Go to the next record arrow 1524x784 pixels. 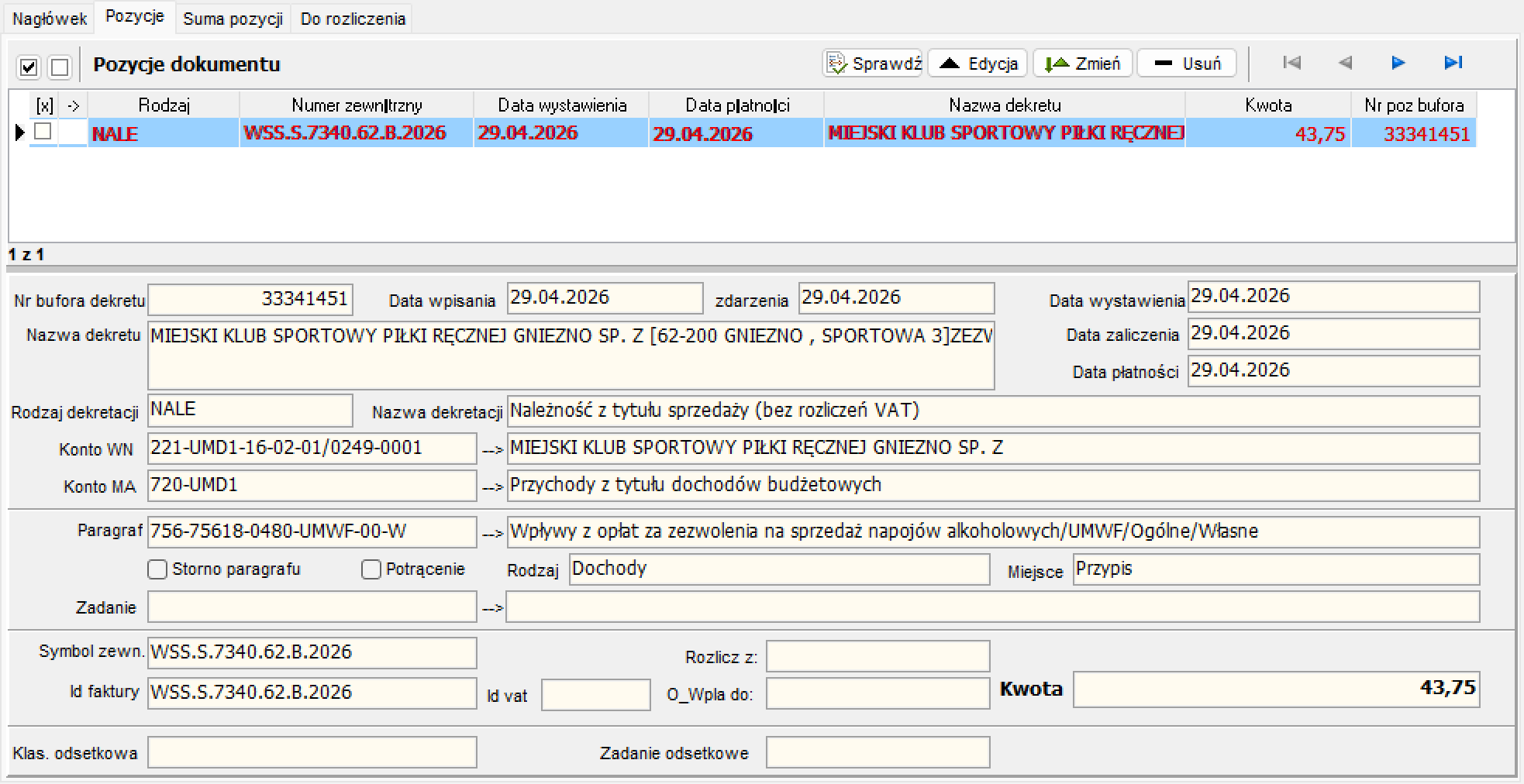coord(1398,63)
